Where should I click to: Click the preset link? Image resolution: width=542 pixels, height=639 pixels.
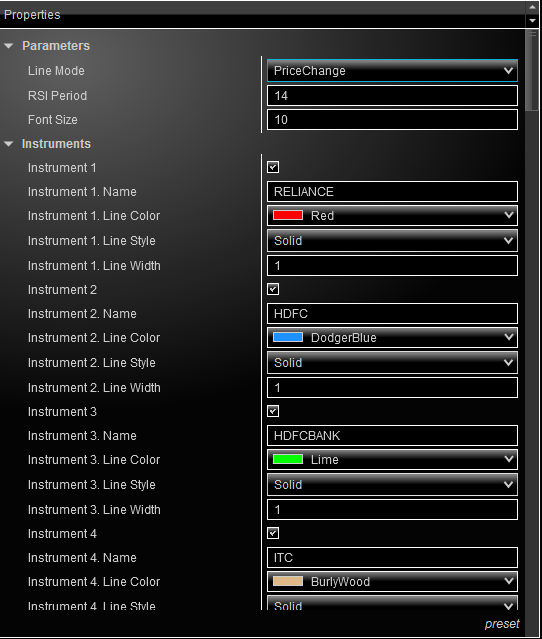pyautogui.click(x=502, y=624)
